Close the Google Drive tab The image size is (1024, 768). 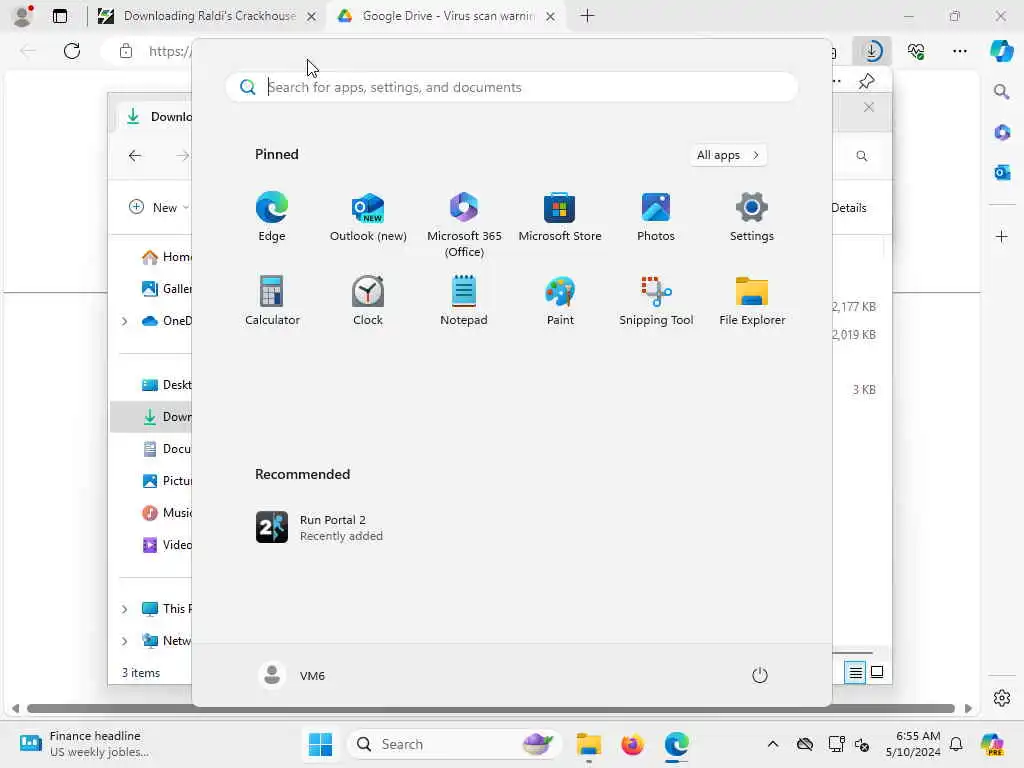550,16
